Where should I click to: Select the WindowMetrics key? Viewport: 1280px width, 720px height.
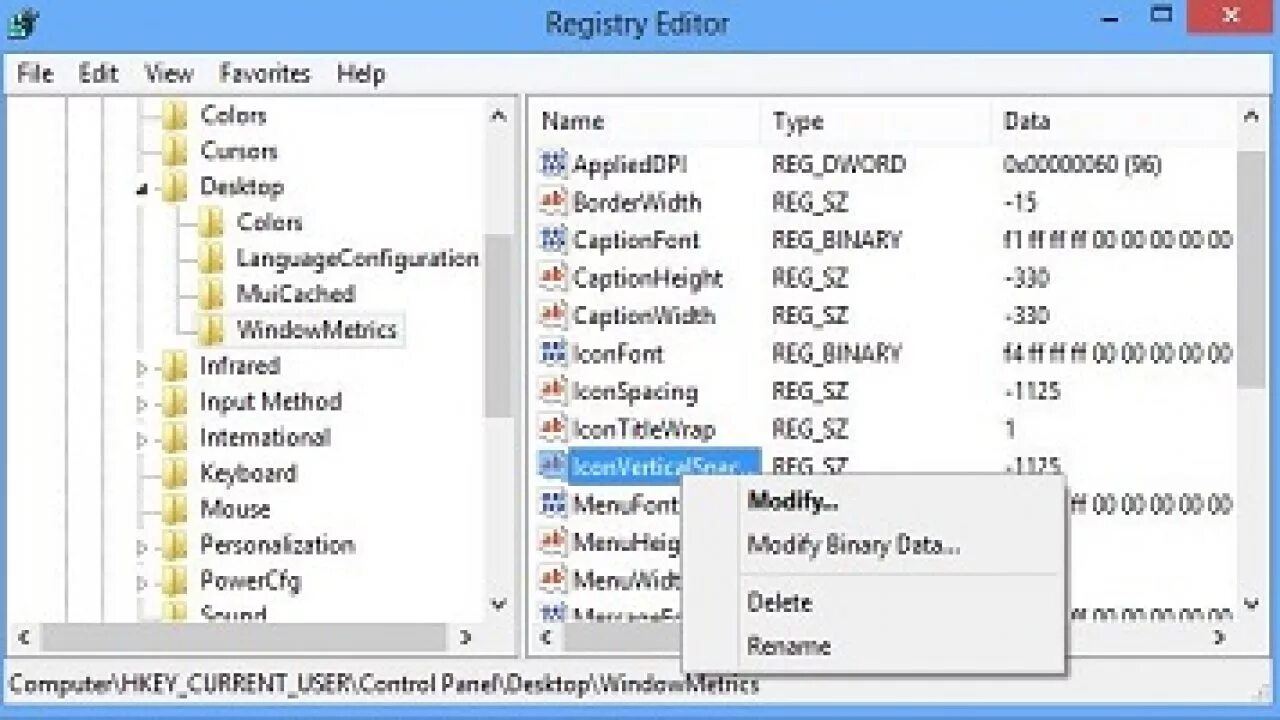(x=316, y=330)
